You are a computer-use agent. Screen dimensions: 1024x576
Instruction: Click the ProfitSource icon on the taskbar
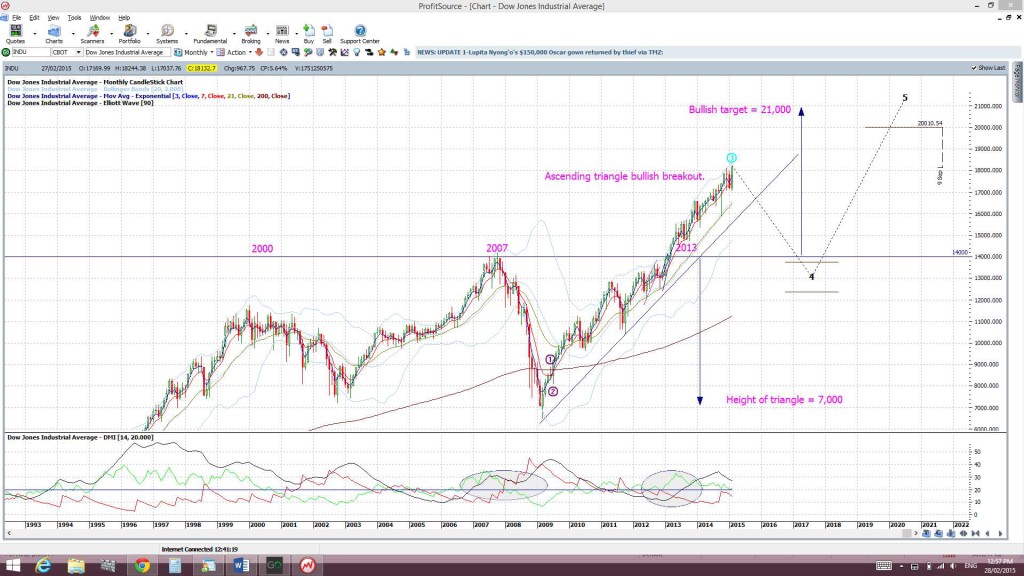pos(307,566)
